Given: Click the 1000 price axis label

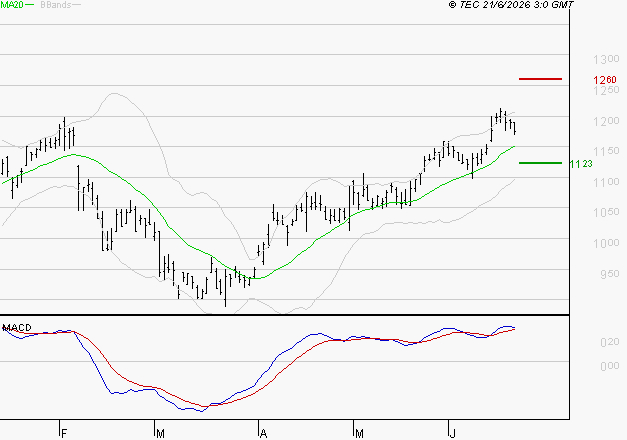Looking at the screenshot, I should 606,243.
